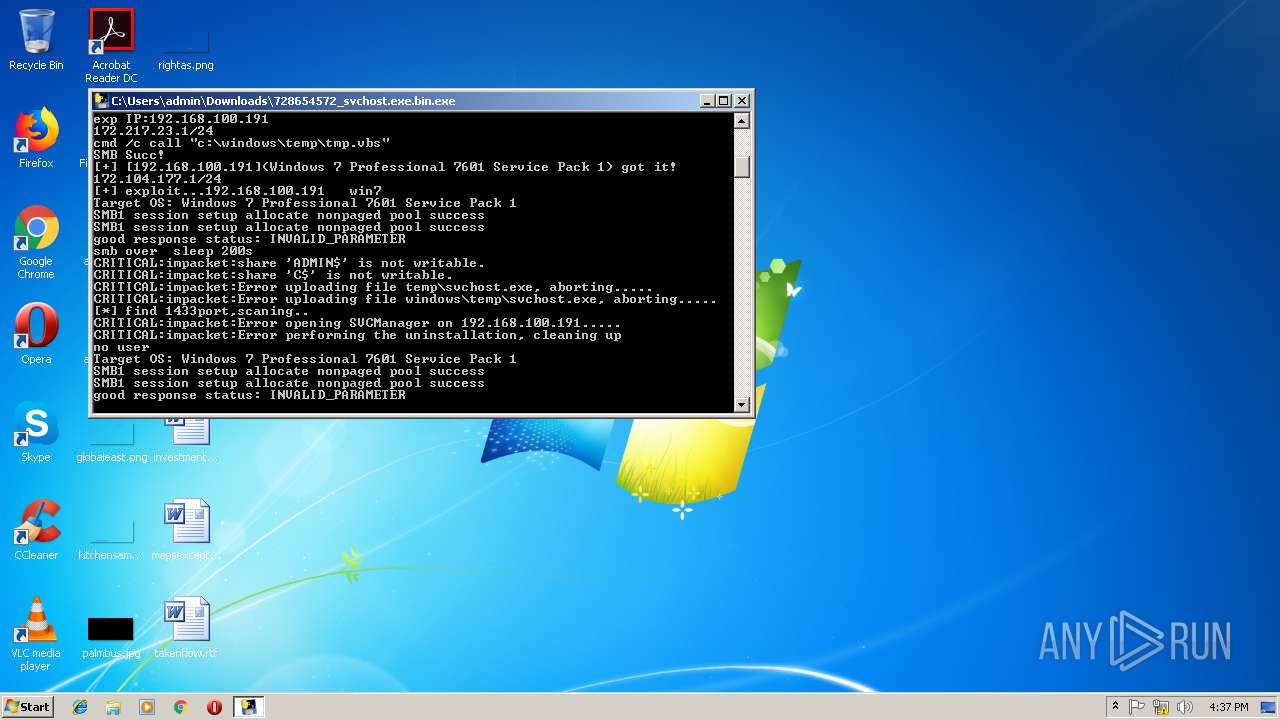Viewport: 1280px width, 720px height.
Task: Open VLC media player shortcut
Action: [x=36, y=634]
